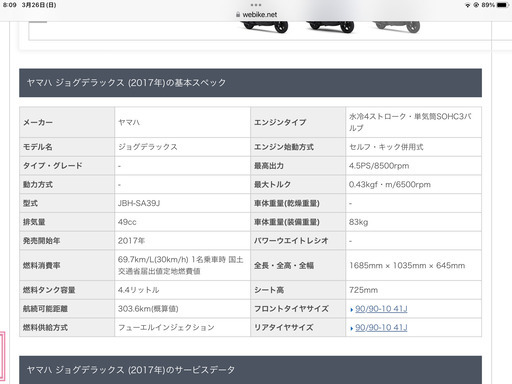Select the モデル名 label cell

pyautogui.click(x=67, y=147)
